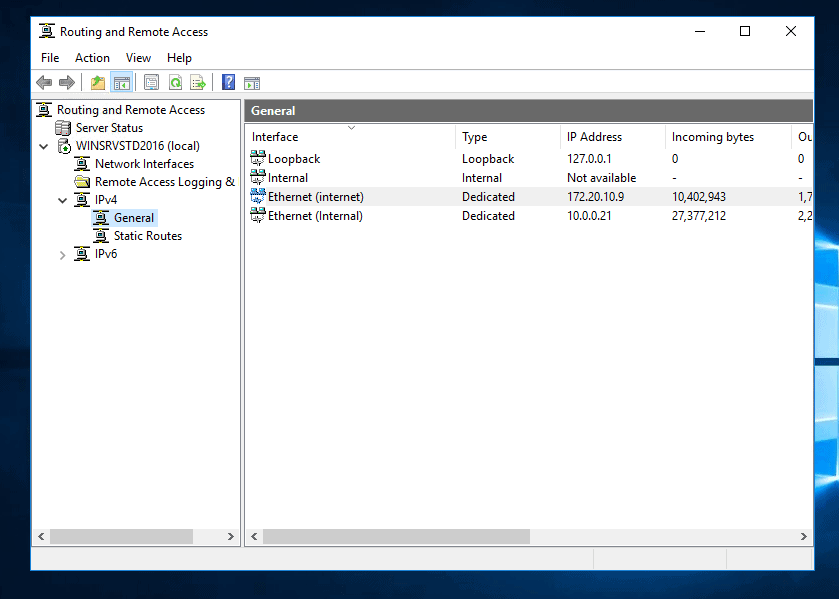Viewport: 839px width, 599px height.
Task: Click the IP address 10.0.0.21
Action: pyautogui.click(x=589, y=216)
